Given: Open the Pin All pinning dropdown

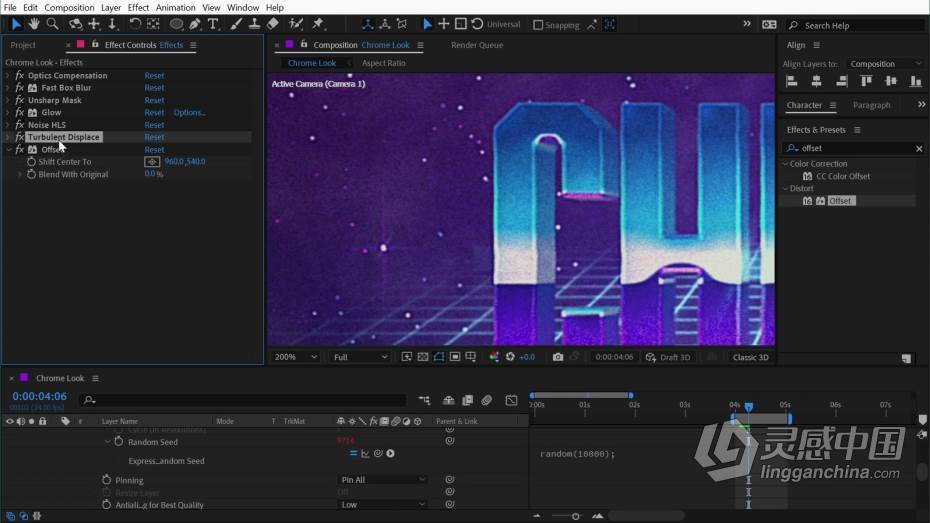Looking at the screenshot, I should coord(383,480).
